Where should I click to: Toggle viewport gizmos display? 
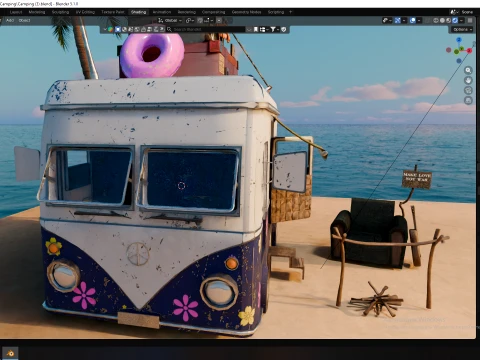pos(398,20)
